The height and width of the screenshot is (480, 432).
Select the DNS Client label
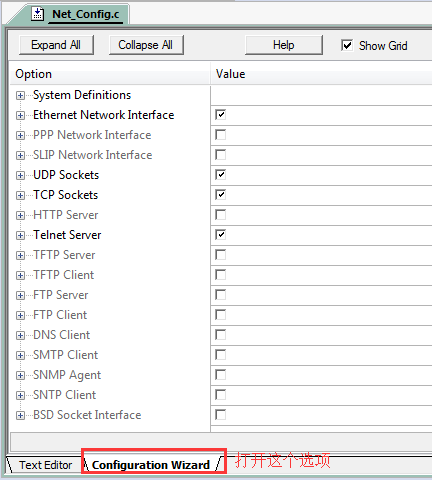point(62,335)
